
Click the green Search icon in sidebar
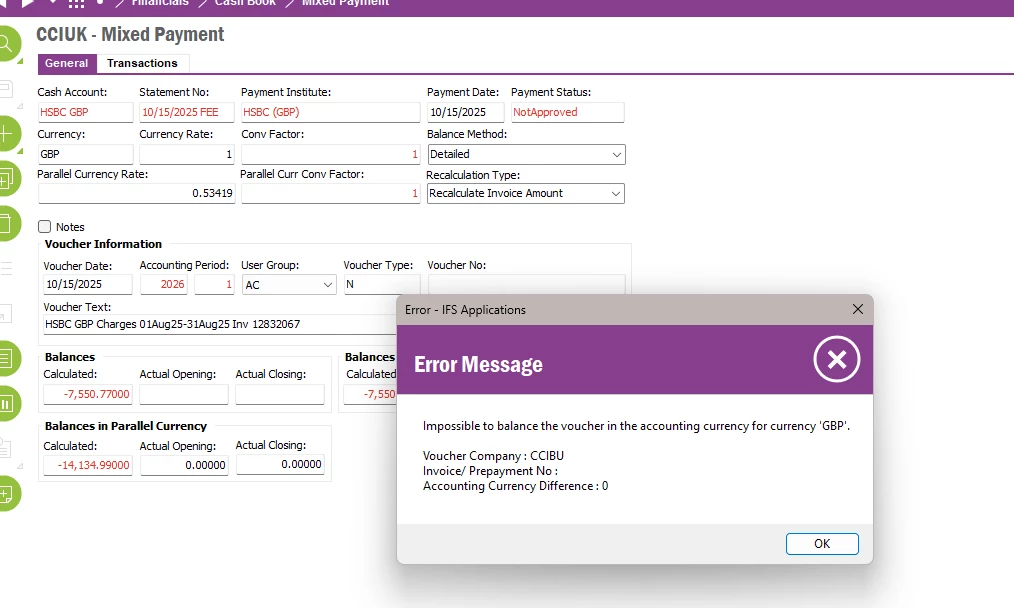[6, 44]
